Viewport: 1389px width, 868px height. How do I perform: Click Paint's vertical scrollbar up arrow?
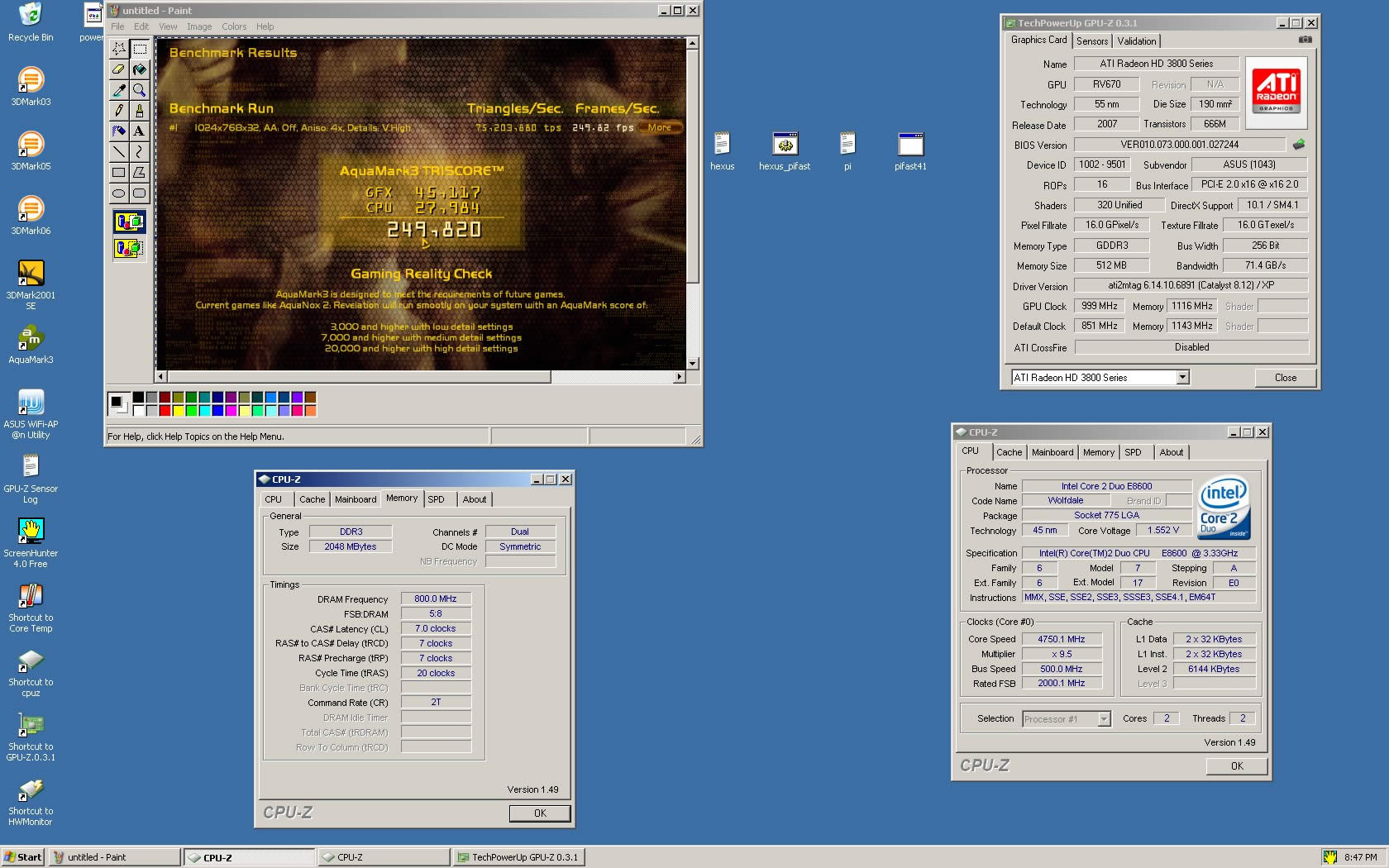[692, 43]
